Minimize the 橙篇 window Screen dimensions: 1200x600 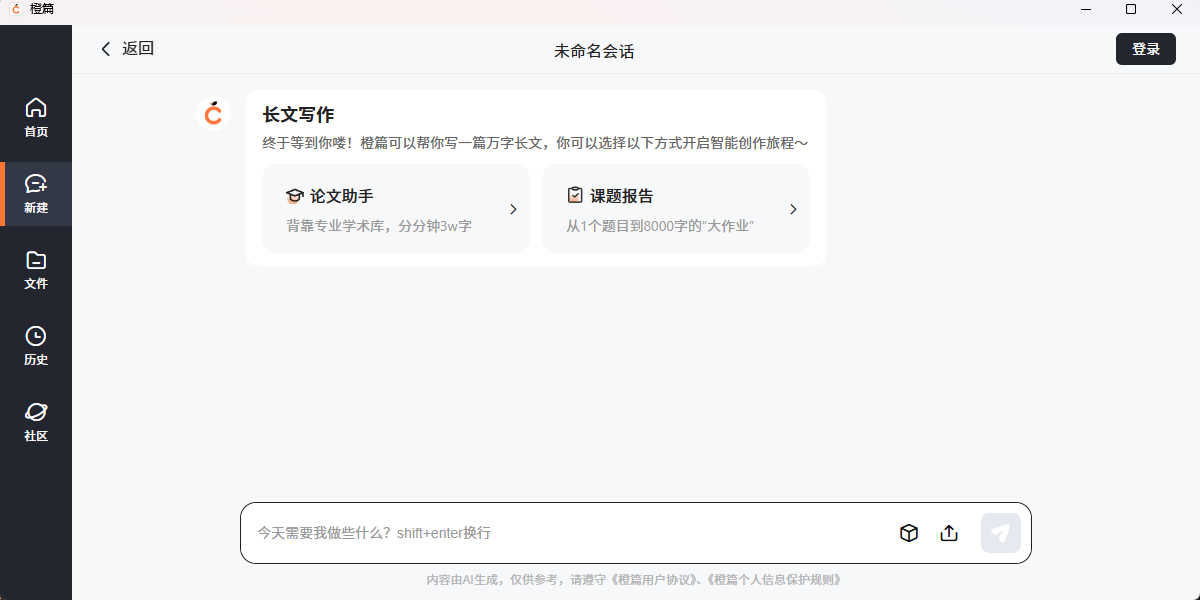(x=1086, y=9)
